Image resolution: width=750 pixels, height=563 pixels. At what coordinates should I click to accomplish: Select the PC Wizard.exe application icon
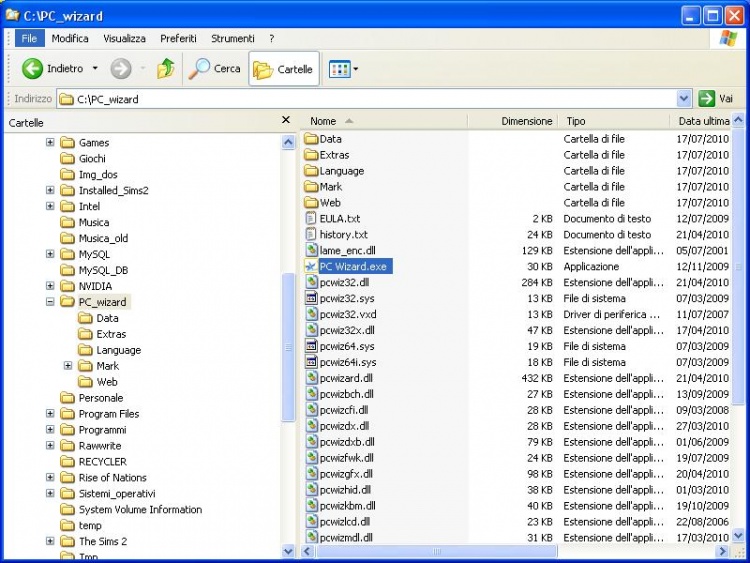tap(310, 267)
